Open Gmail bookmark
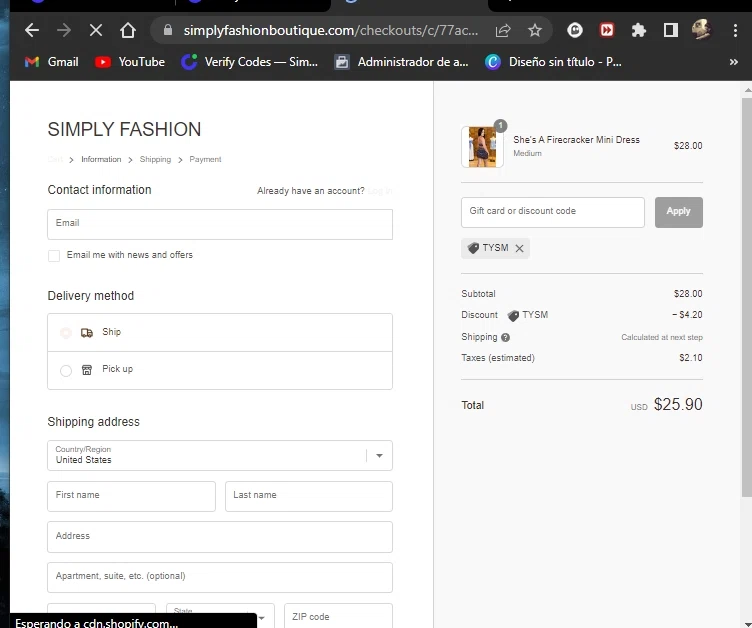The width and height of the screenshot is (752, 628). [52, 62]
